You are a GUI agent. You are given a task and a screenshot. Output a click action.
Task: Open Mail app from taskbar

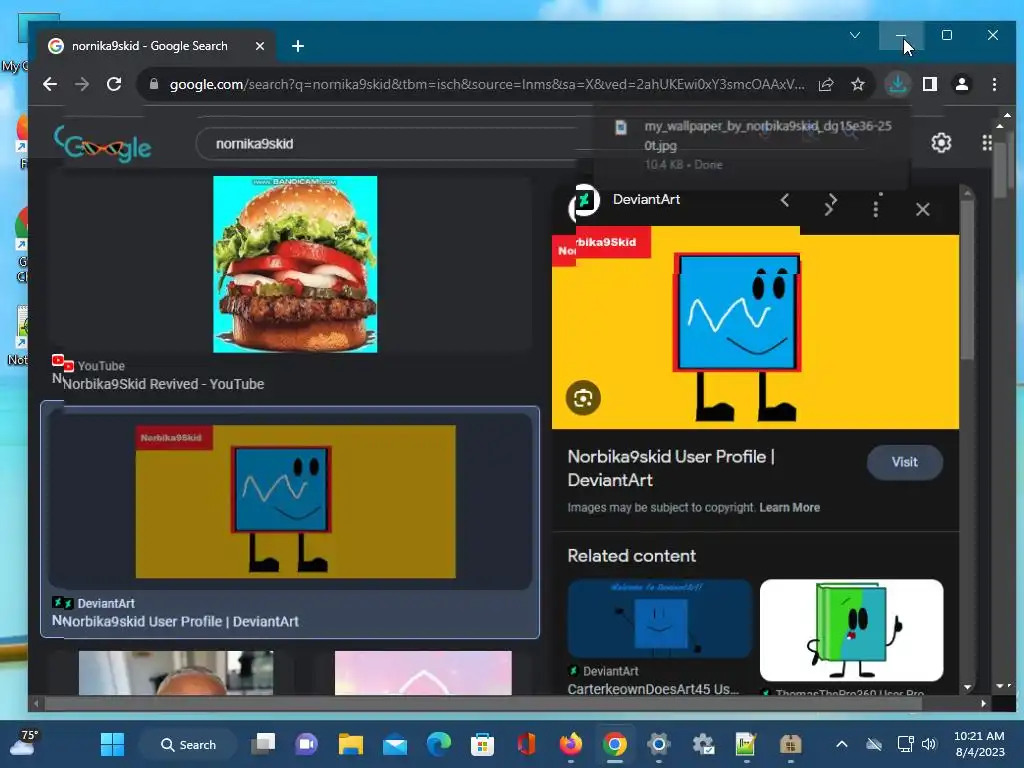[x=394, y=744]
